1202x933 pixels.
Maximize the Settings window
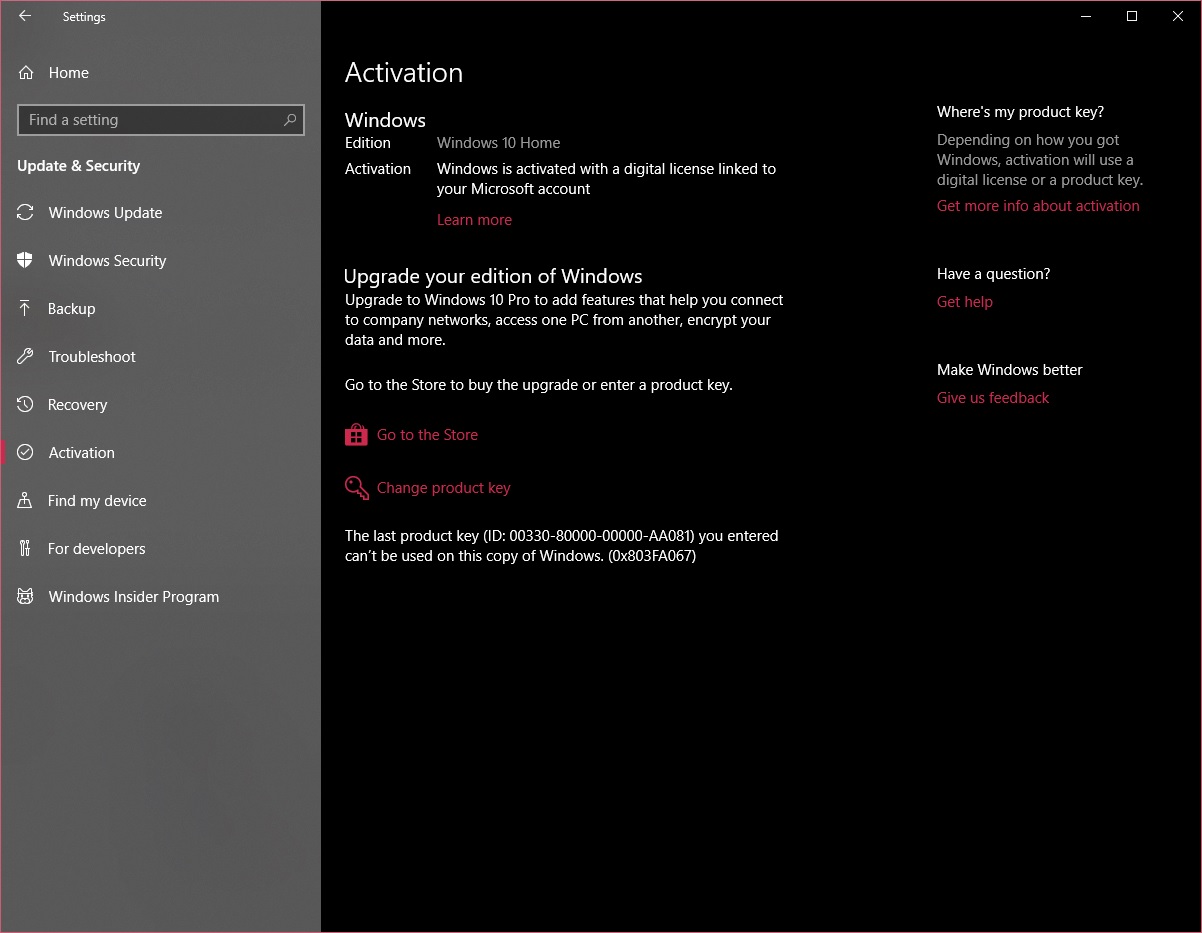tap(1132, 16)
